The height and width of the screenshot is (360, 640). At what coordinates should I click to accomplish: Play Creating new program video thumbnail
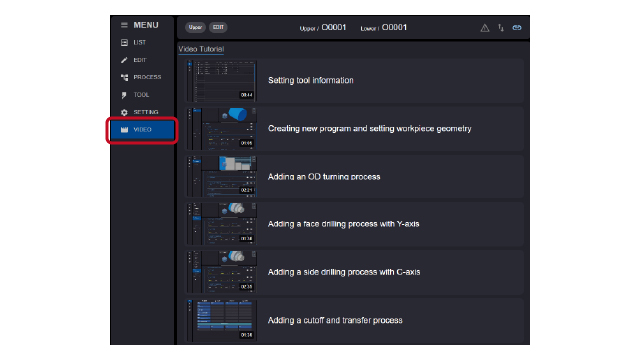pos(222,129)
